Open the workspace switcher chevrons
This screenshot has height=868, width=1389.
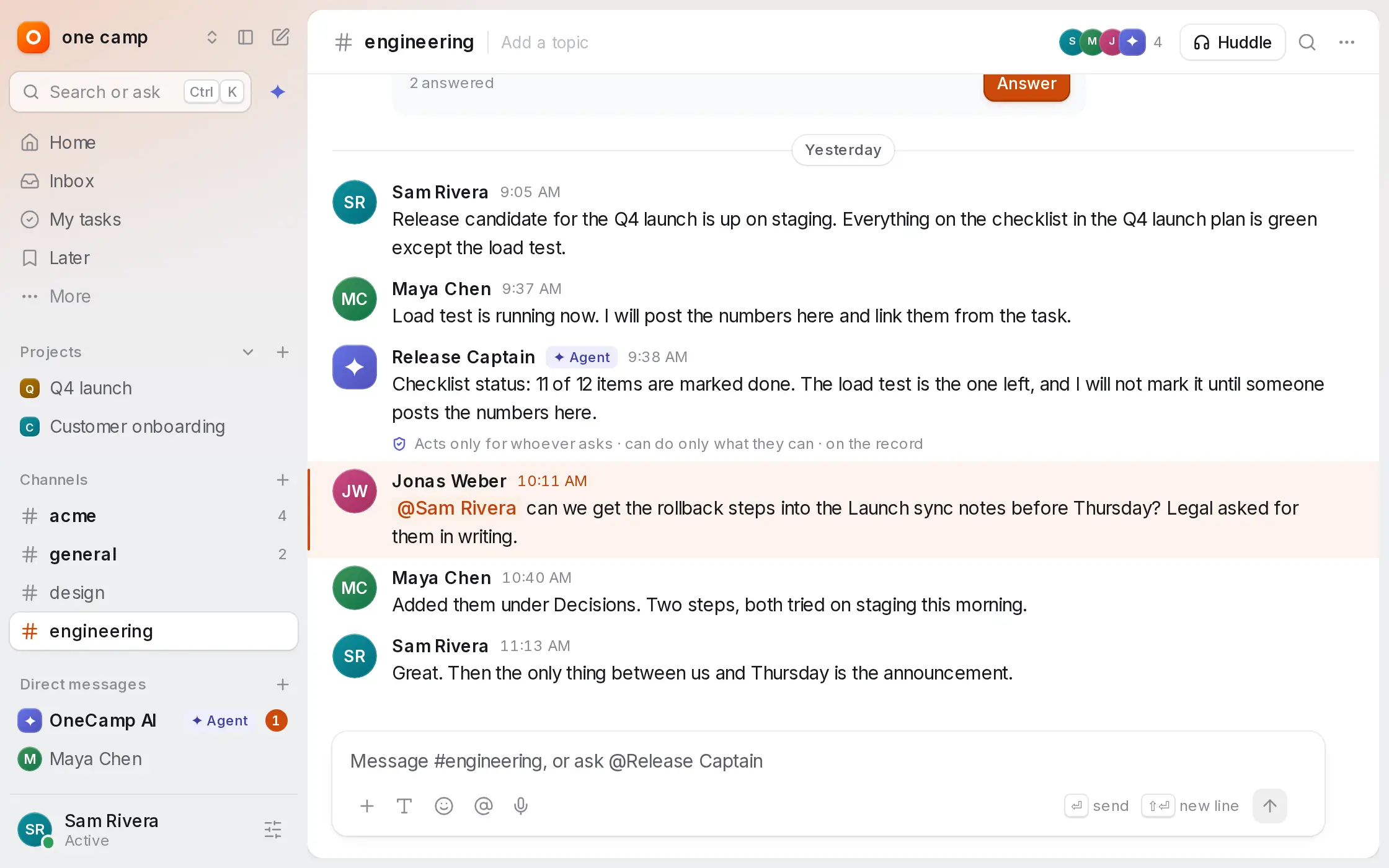212,38
